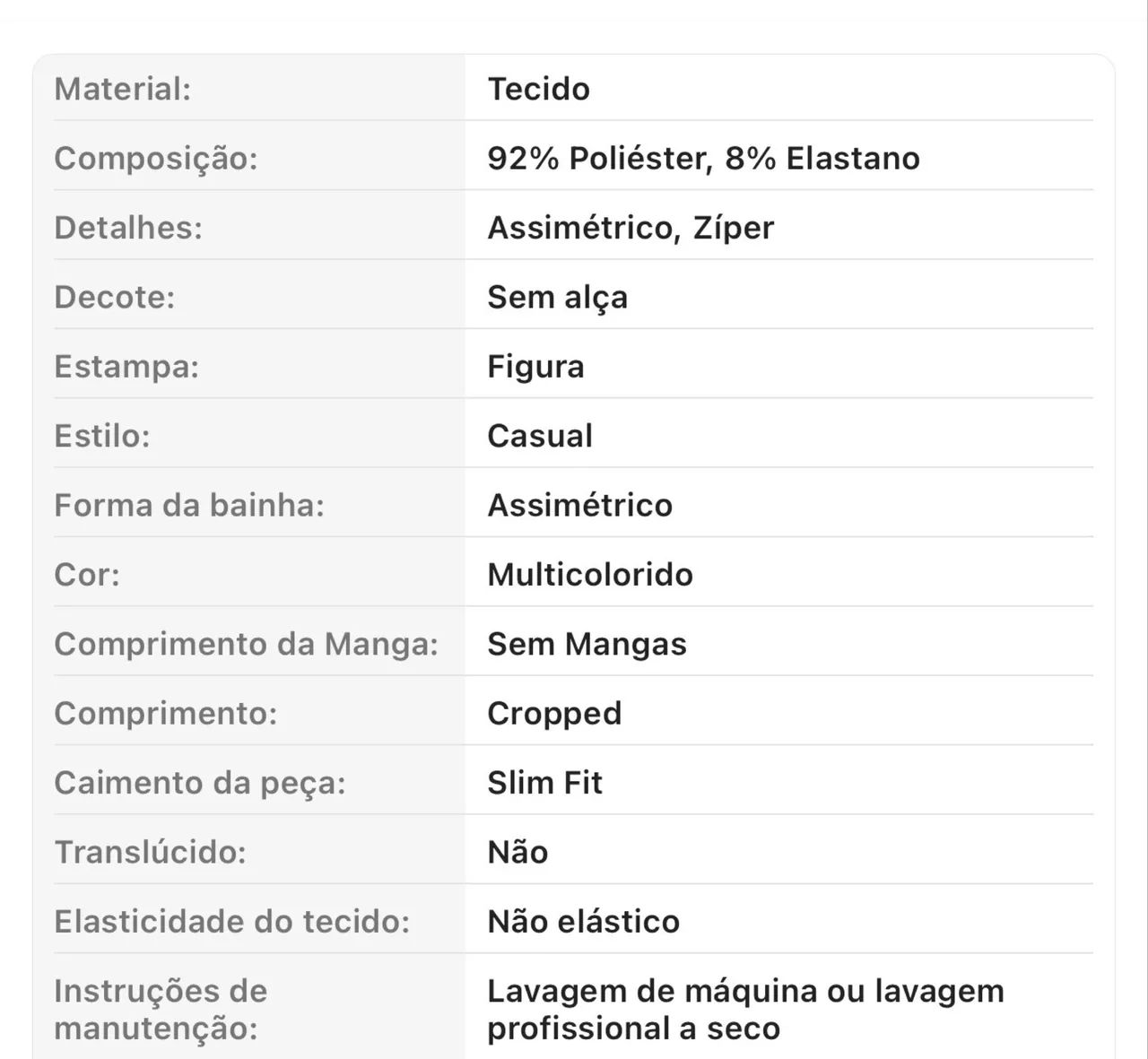Select the Não translucency value
The image size is (1148, 1059).
pyautogui.click(x=517, y=852)
